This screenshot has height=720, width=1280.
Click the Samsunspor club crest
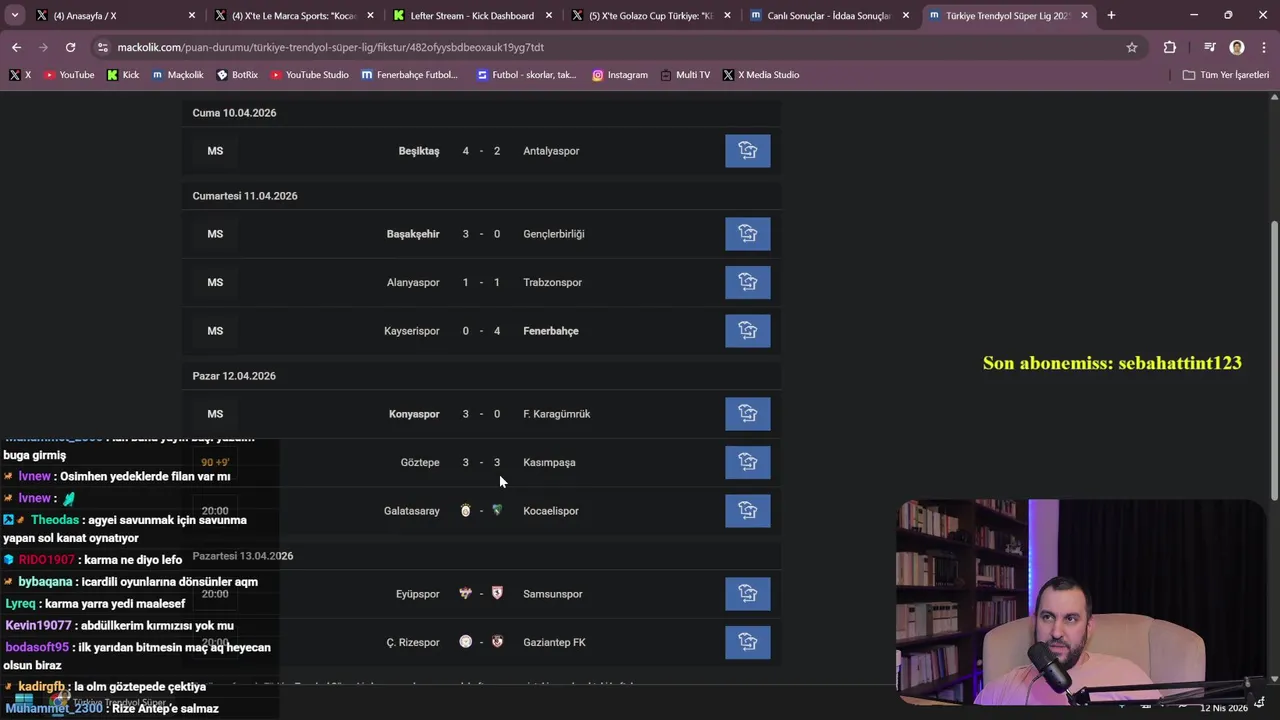point(497,594)
